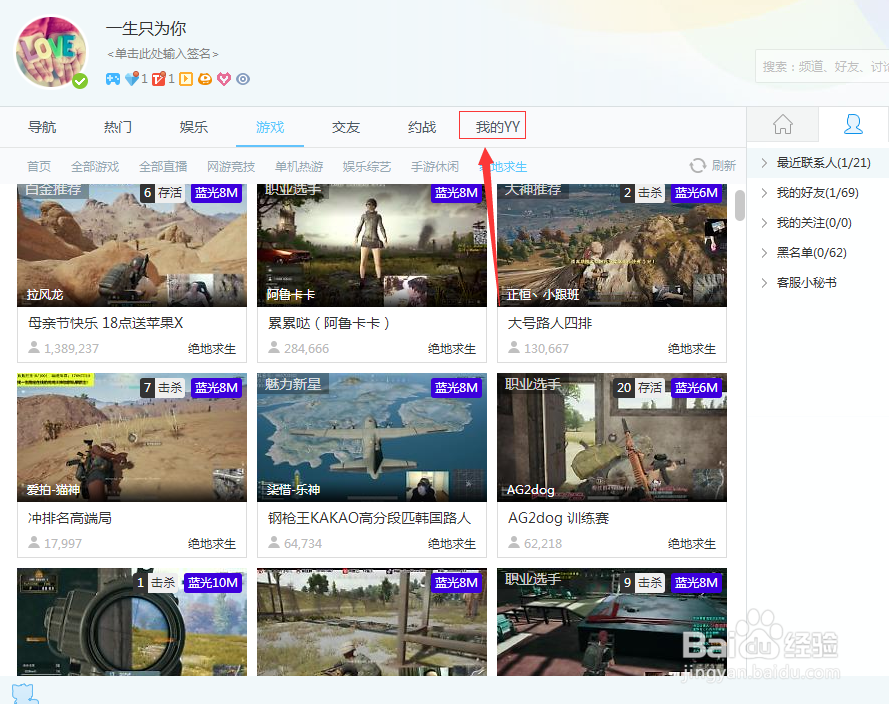Open the home icon tab in right panel
The height and width of the screenshot is (704, 889).
point(783,124)
